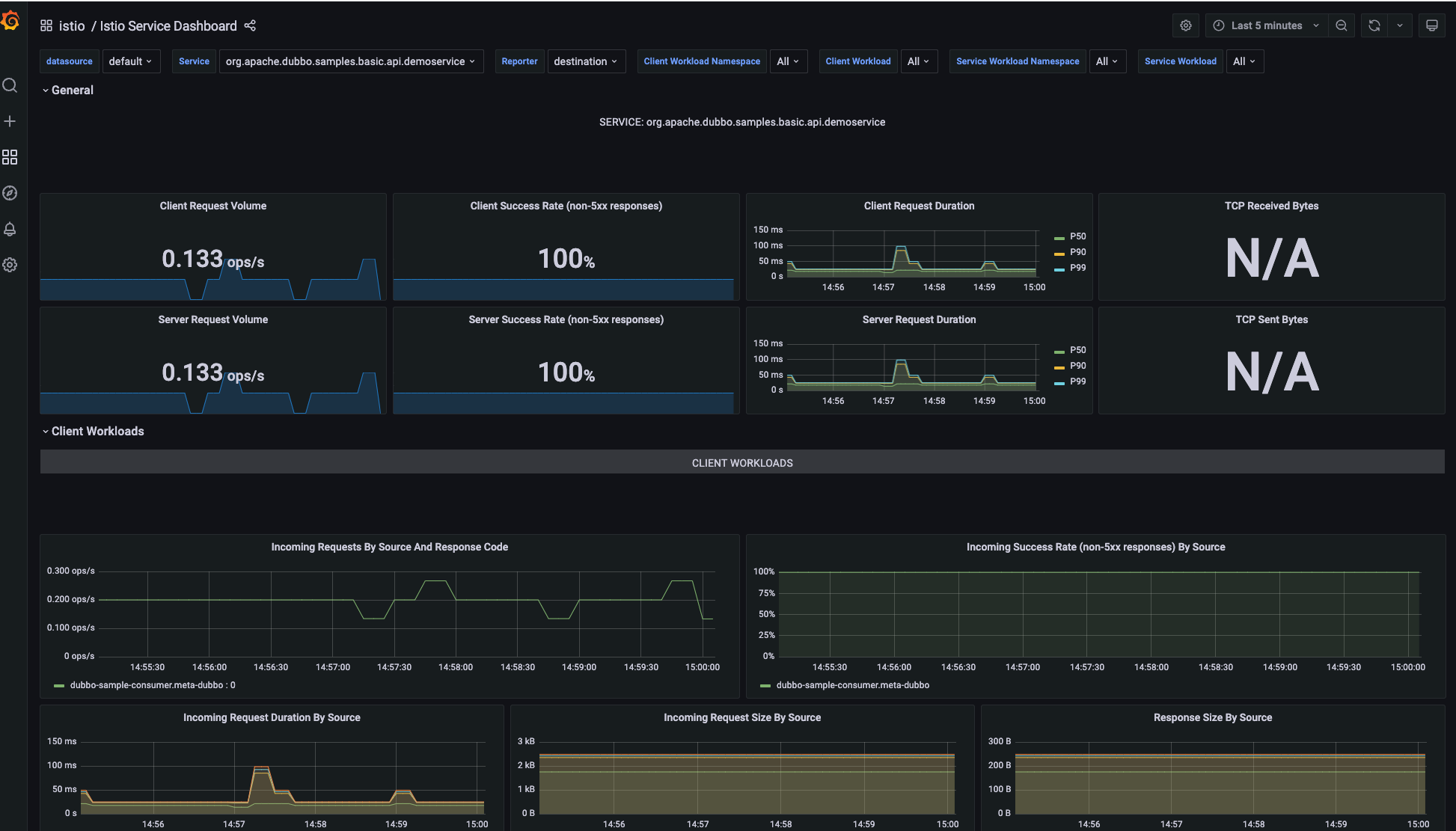Open the refresh interval dropdown arrow
Viewport: 1456px width, 831px height.
1400,25
